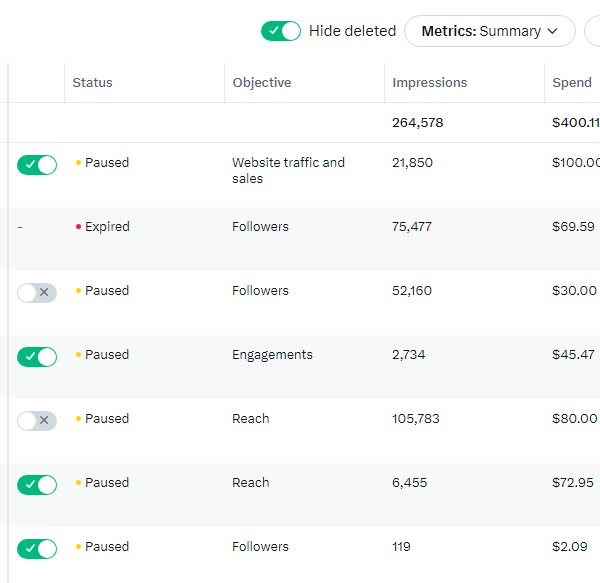Click the $45.47 spend cell
This screenshot has width=600, height=583.
[x=573, y=355]
